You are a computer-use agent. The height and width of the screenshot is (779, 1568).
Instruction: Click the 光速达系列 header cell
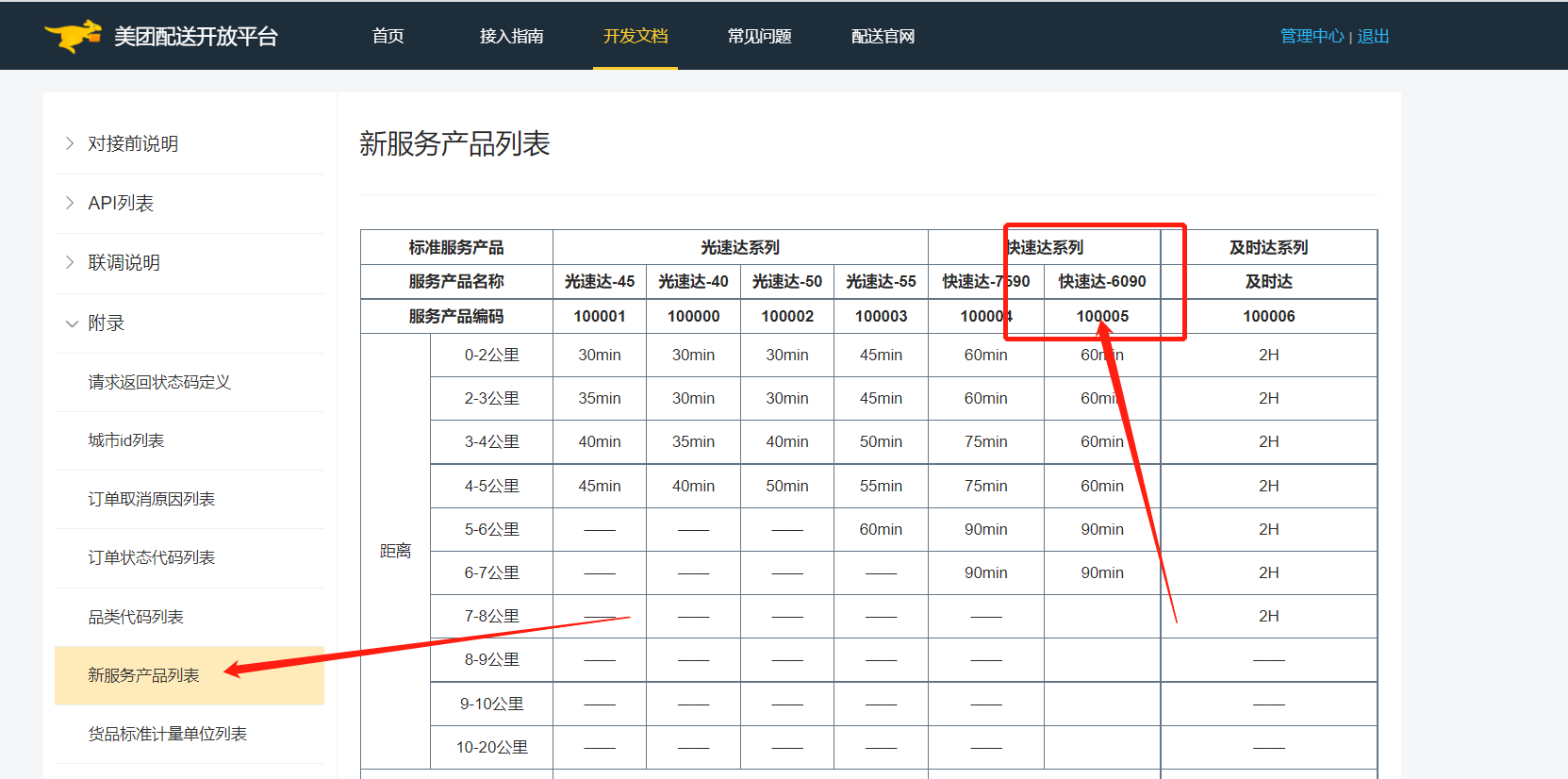pyautogui.click(x=740, y=247)
